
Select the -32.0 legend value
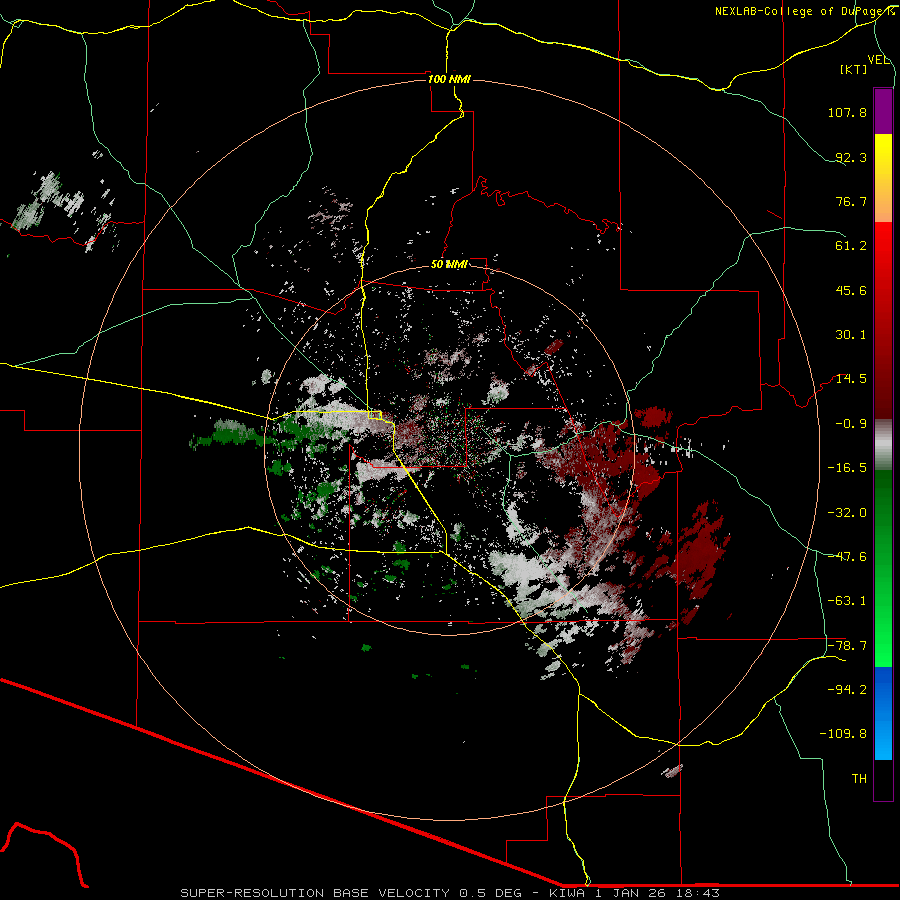pos(847,513)
